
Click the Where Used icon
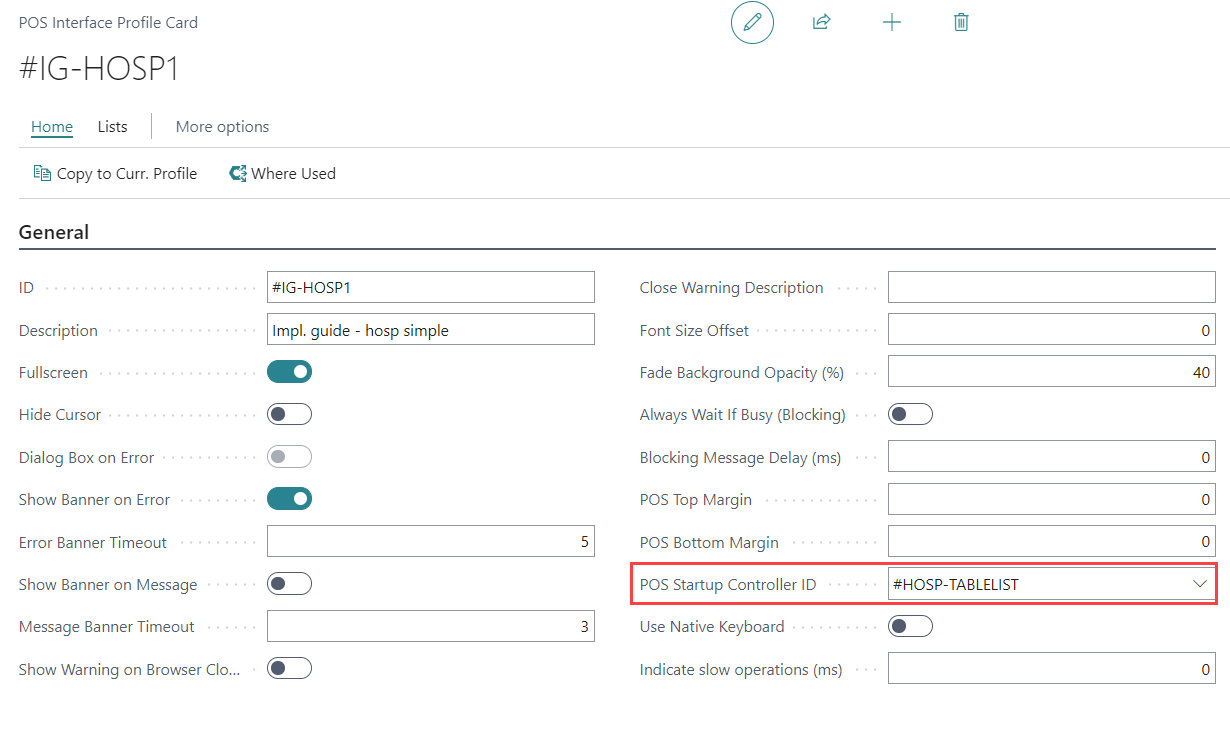click(x=238, y=173)
